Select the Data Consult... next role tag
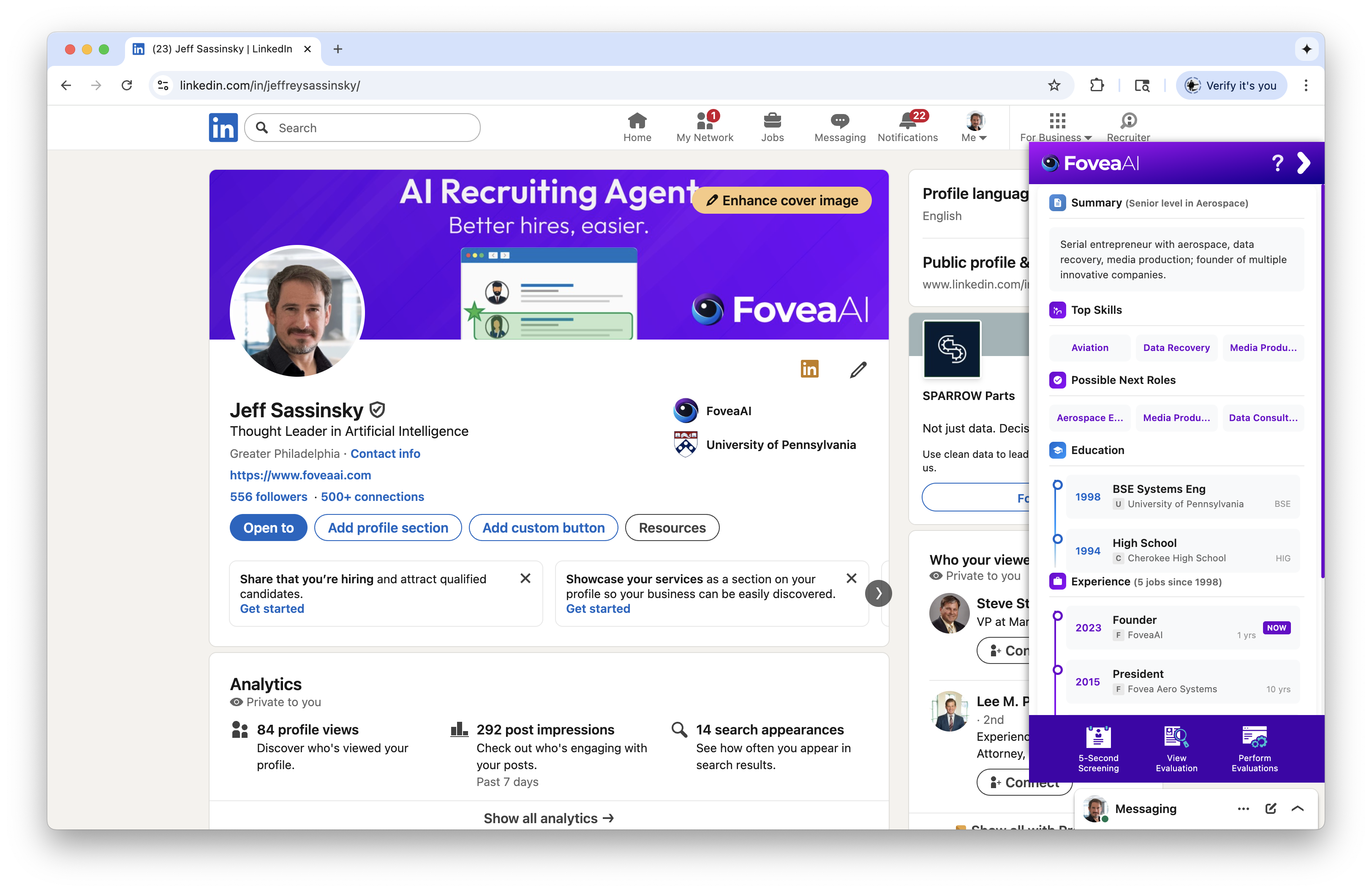 point(1263,418)
